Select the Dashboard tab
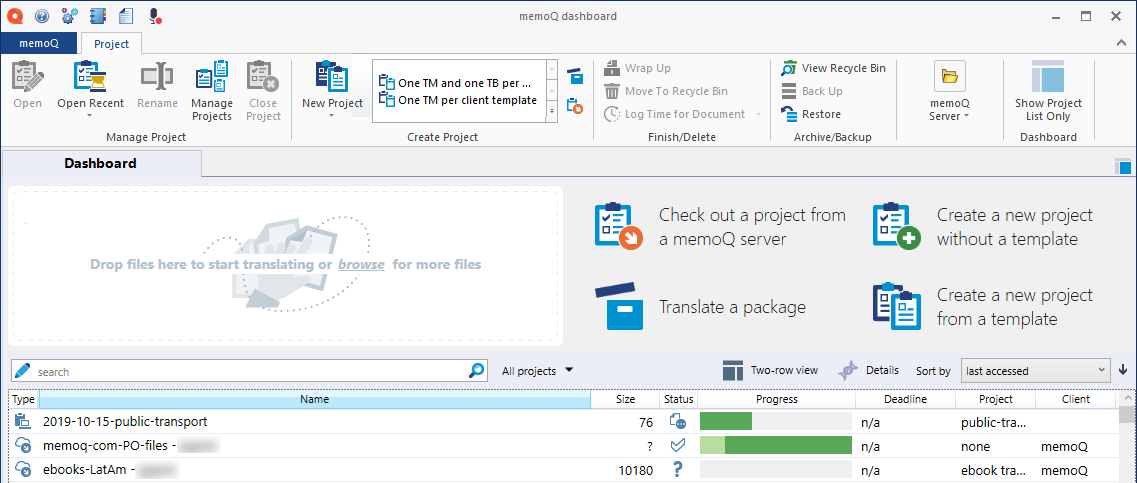Image resolution: width=1137 pixels, height=483 pixels. (101, 163)
